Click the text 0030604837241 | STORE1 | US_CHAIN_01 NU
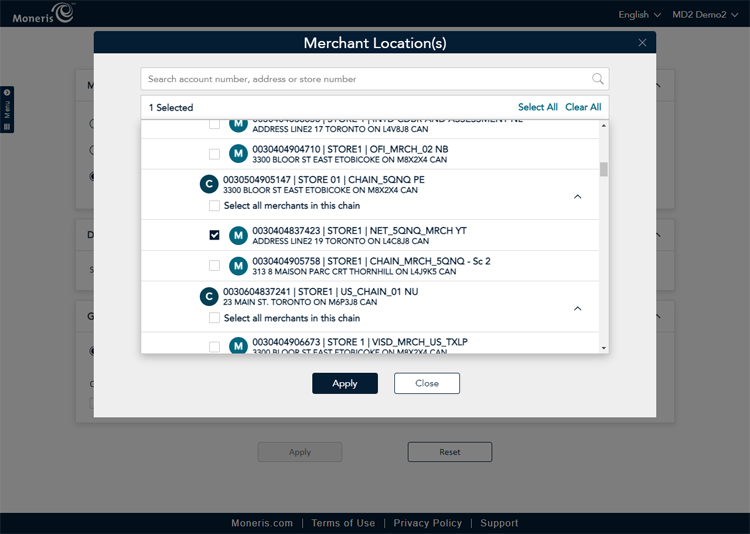 320,292
